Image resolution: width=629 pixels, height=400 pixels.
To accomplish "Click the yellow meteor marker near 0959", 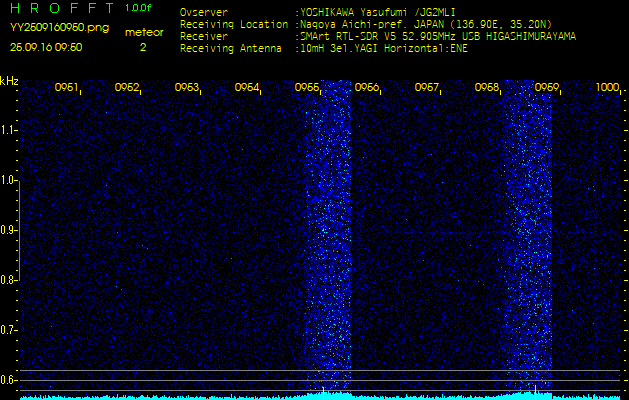I will coord(535,392).
